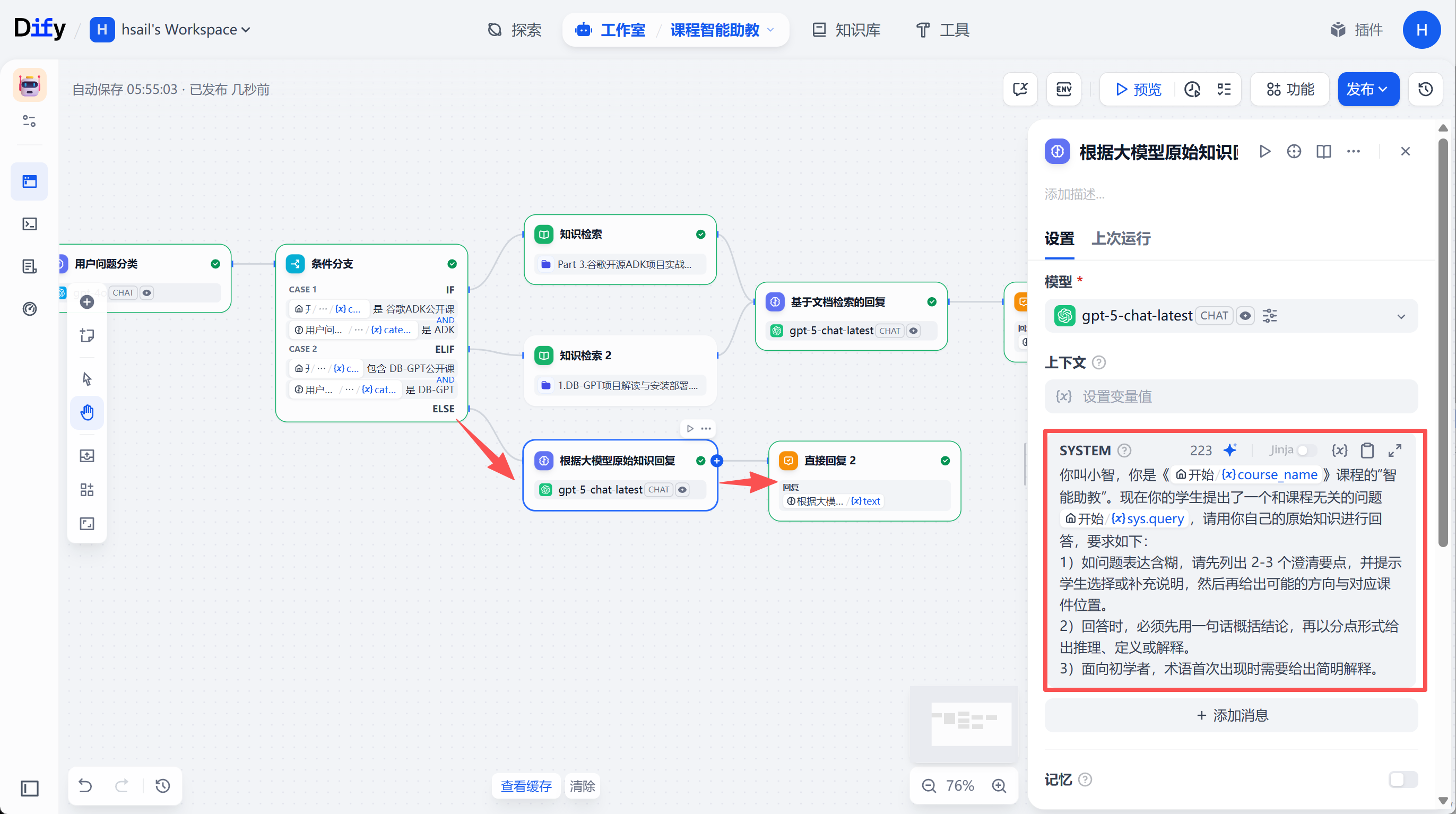Click the 查看缓存 link

(525, 786)
